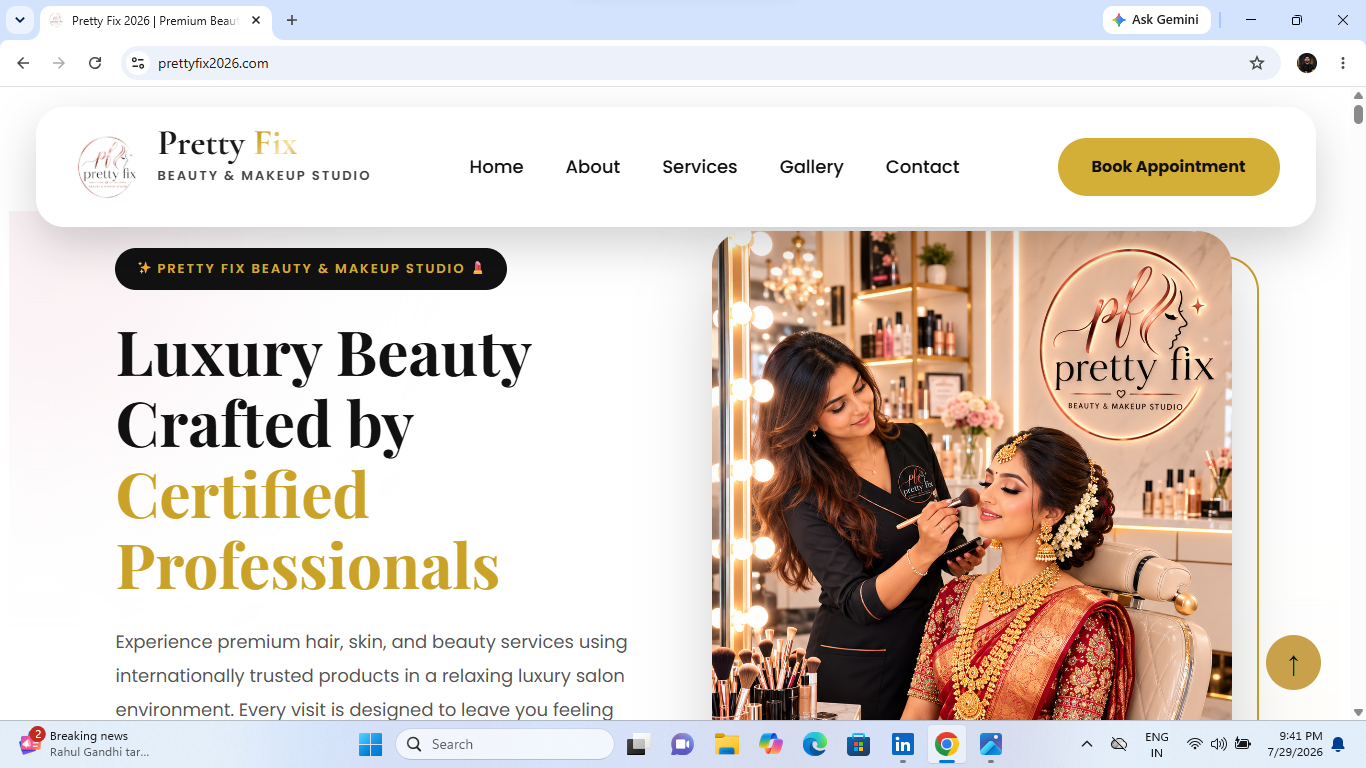The height and width of the screenshot is (768, 1366).
Task: Click the page scrollbar down arrow
Action: click(1358, 712)
